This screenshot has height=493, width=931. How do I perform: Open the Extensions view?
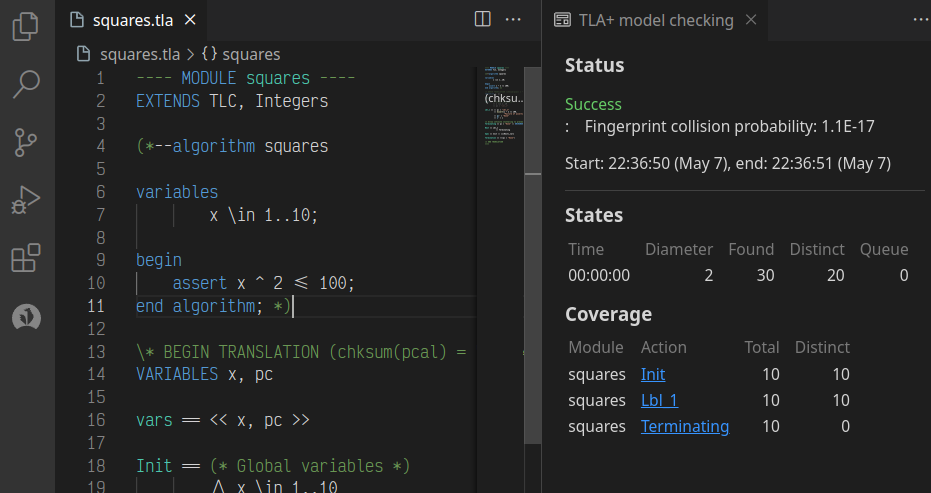tap(26, 259)
